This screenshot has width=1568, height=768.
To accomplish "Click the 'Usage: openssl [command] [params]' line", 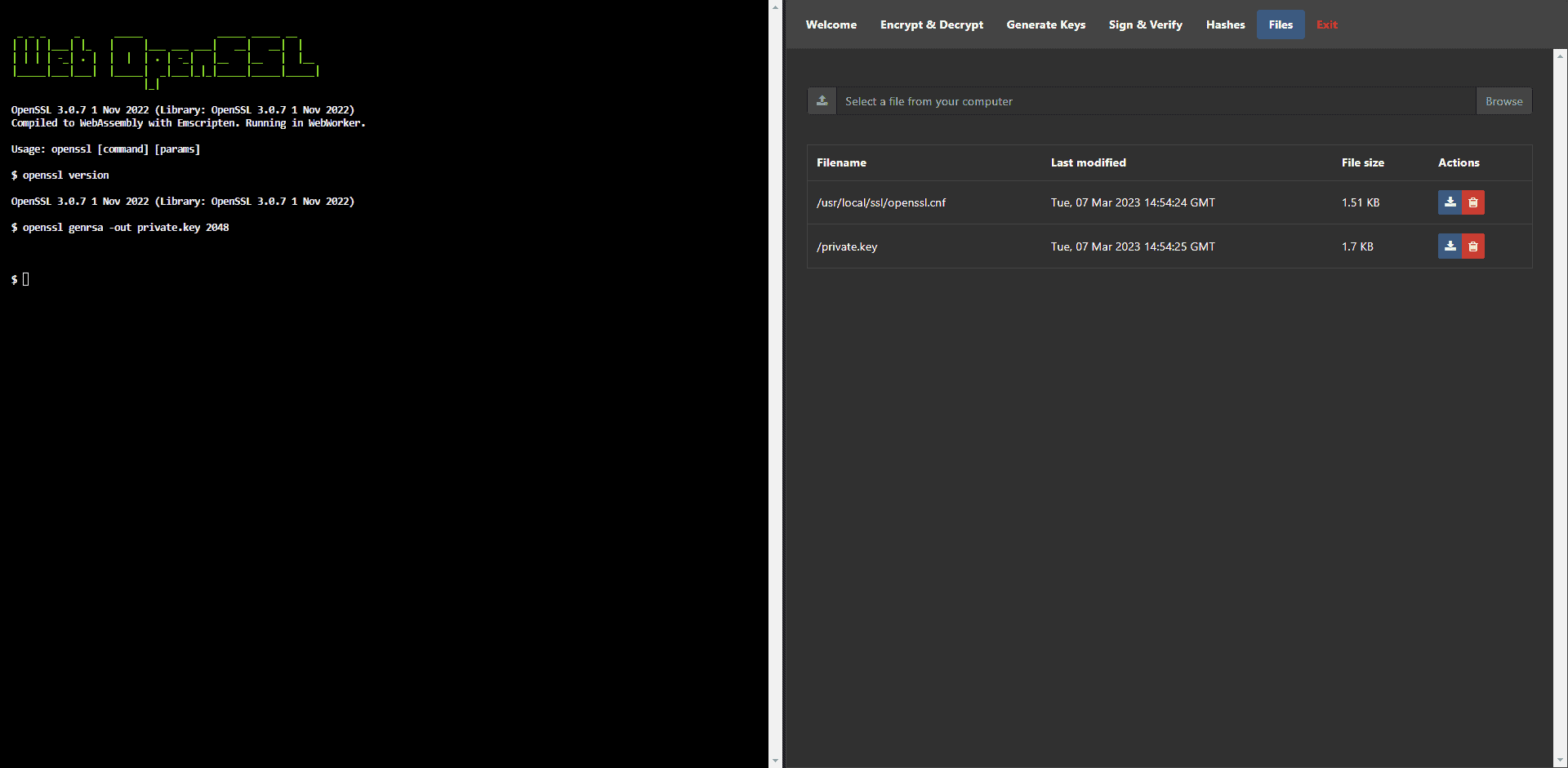I will point(105,149).
